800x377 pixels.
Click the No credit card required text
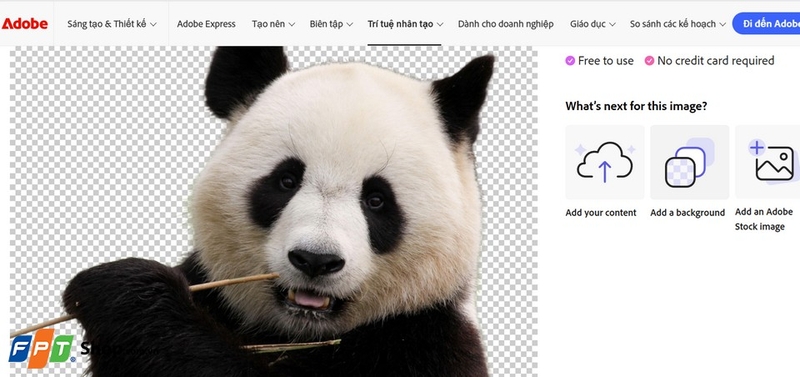715,61
